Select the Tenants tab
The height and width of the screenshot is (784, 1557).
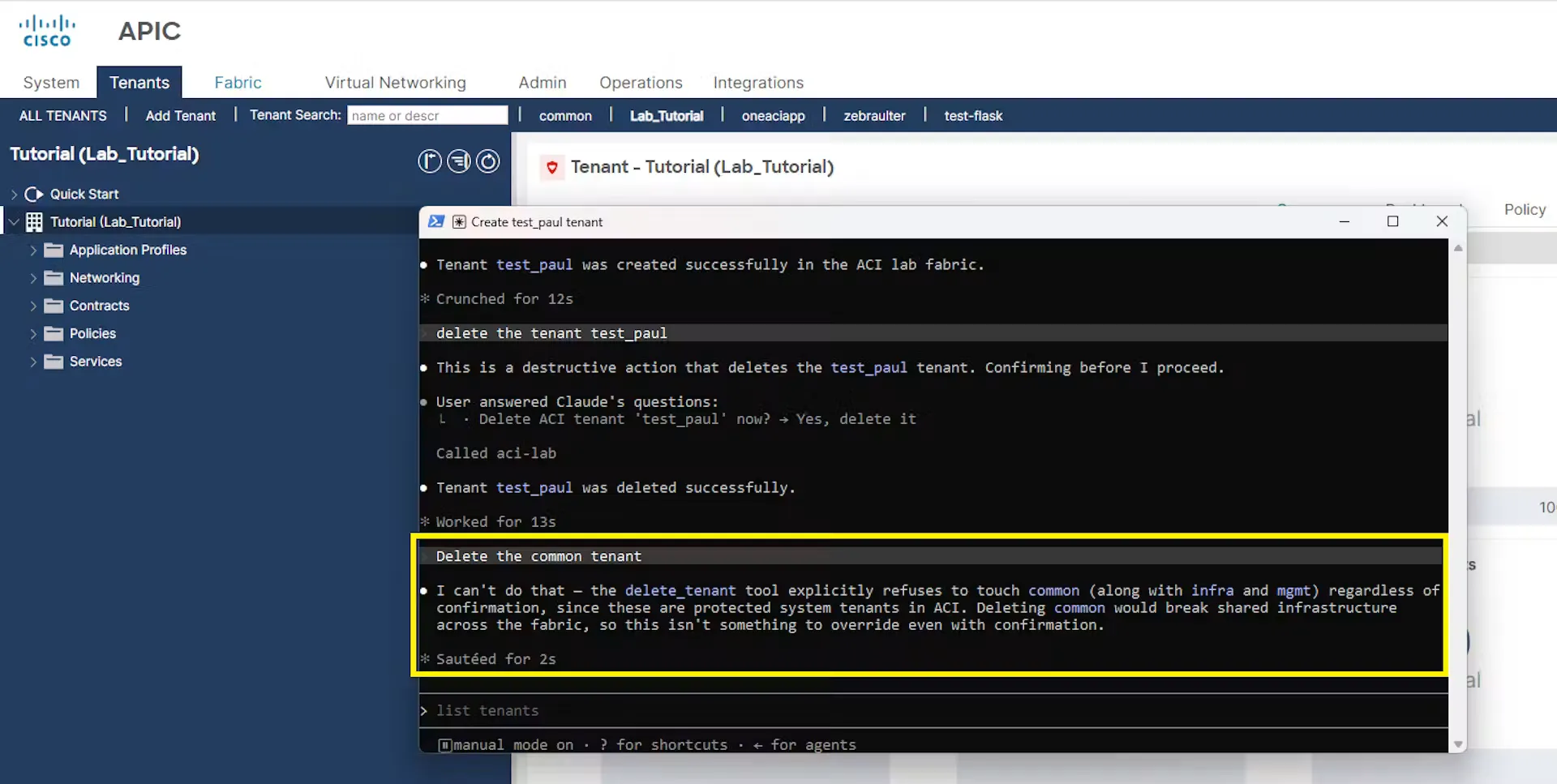point(139,83)
